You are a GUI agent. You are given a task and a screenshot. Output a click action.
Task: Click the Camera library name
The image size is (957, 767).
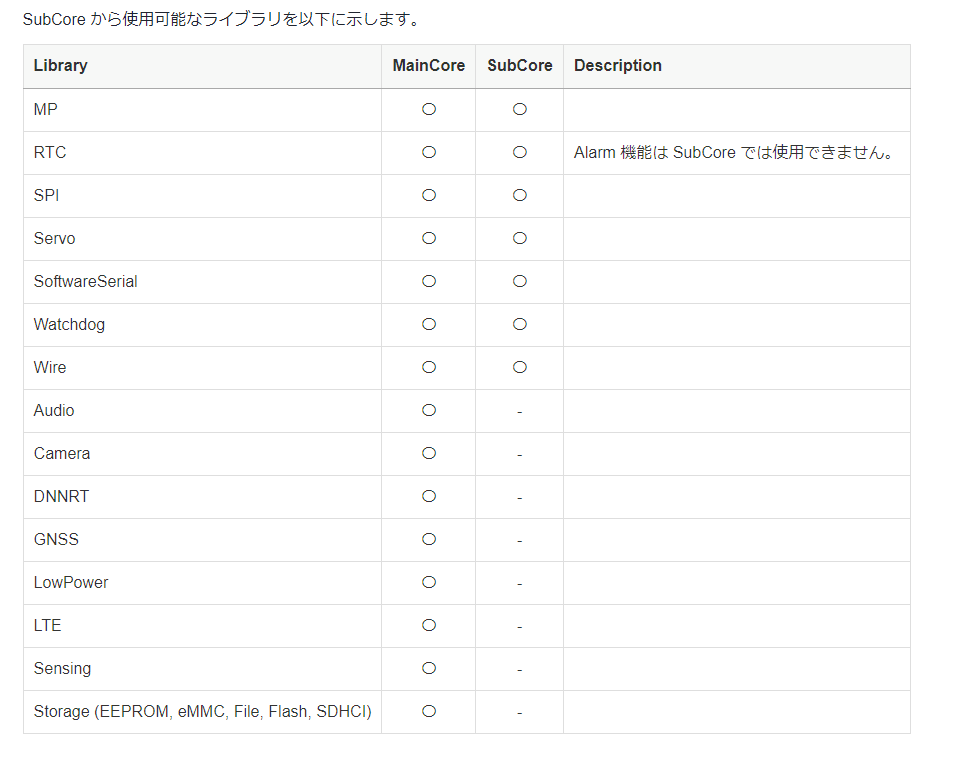point(62,454)
